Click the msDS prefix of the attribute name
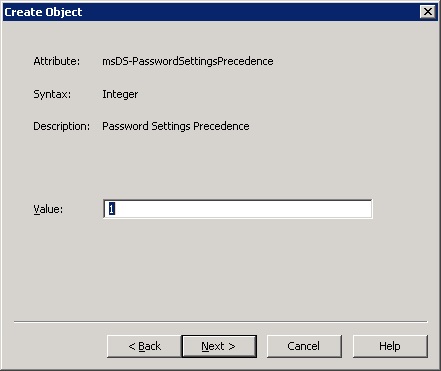 point(115,61)
